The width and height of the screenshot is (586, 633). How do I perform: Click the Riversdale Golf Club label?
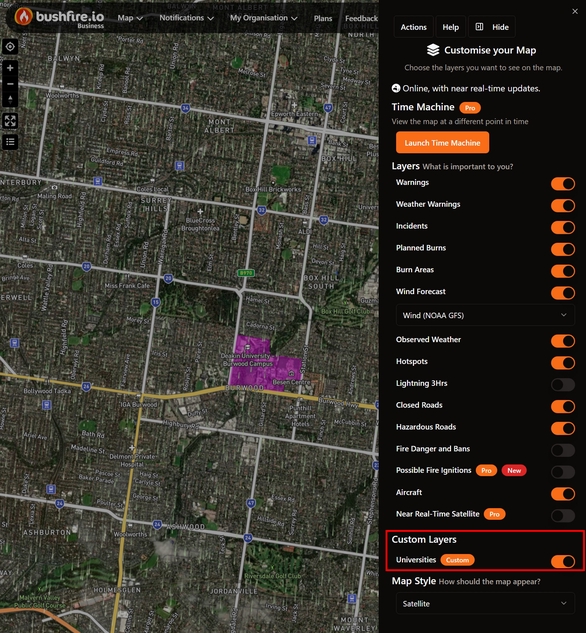(x=272, y=576)
